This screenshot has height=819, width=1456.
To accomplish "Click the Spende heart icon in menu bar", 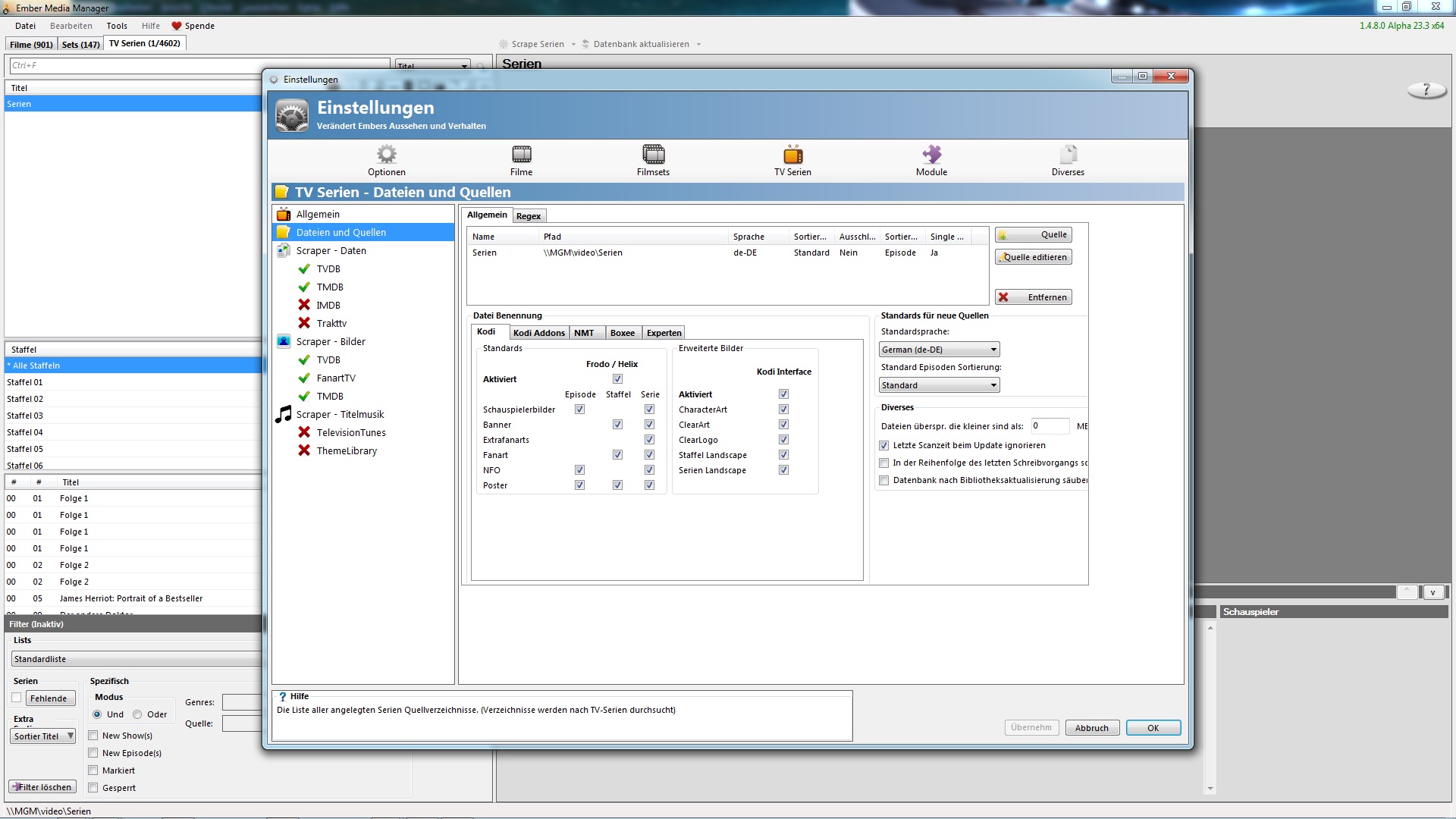I will tap(177, 26).
